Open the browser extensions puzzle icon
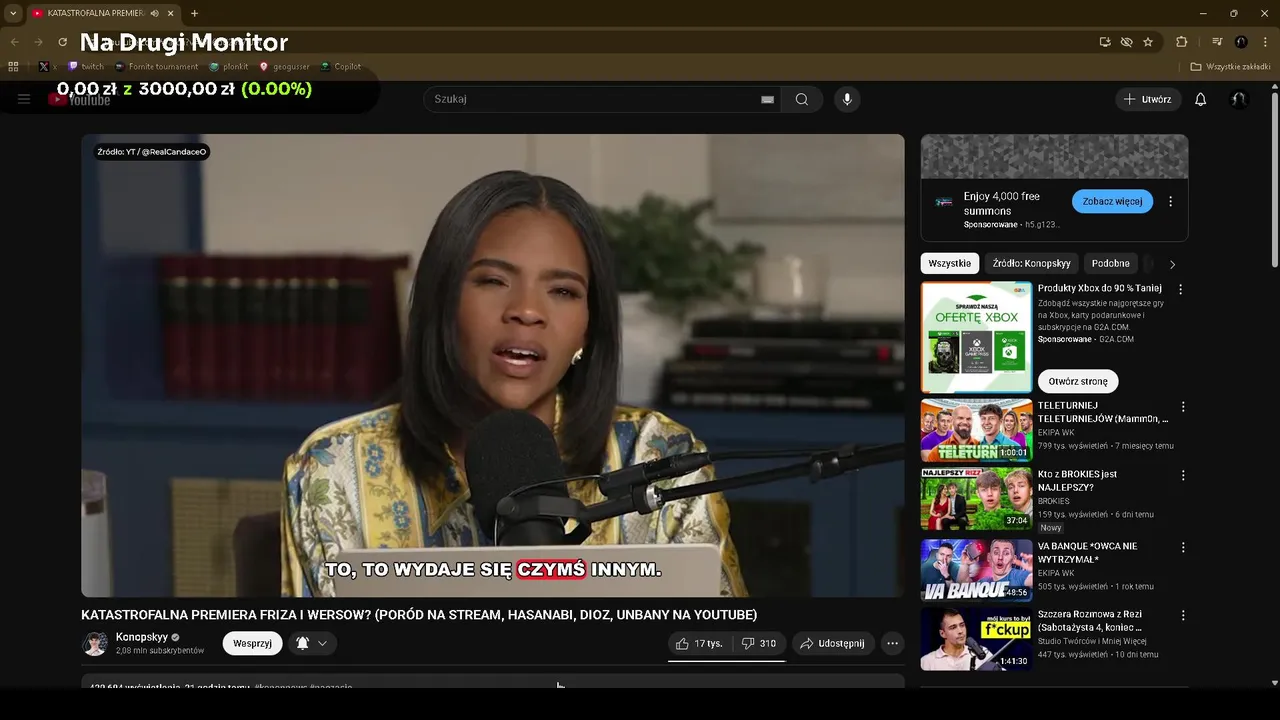Viewport: 1280px width, 720px height. (x=1182, y=42)
